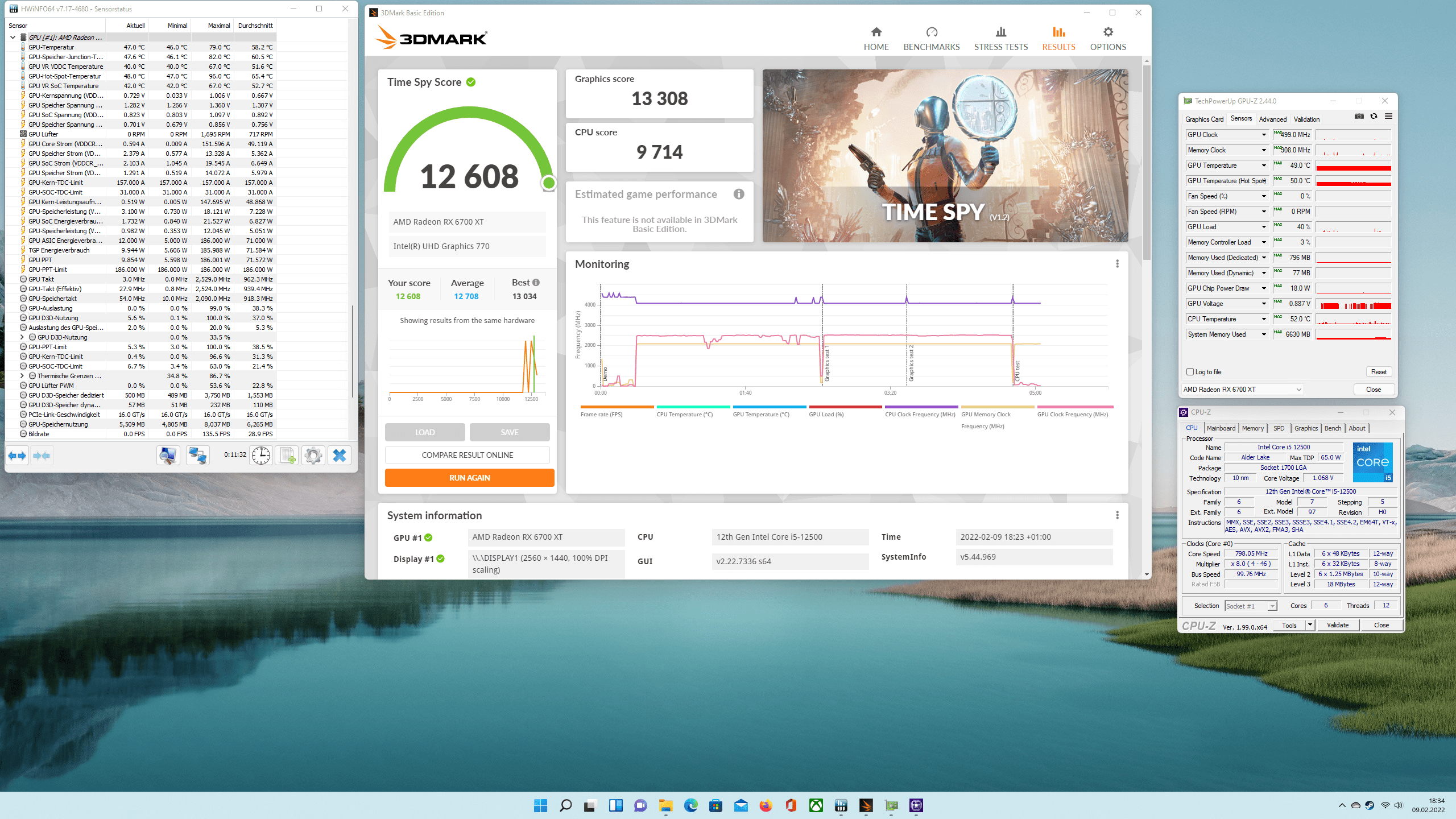Open System Memory Used dropdown in GPU-Z
This screenshot has height=819, width=1456.
1264,334
